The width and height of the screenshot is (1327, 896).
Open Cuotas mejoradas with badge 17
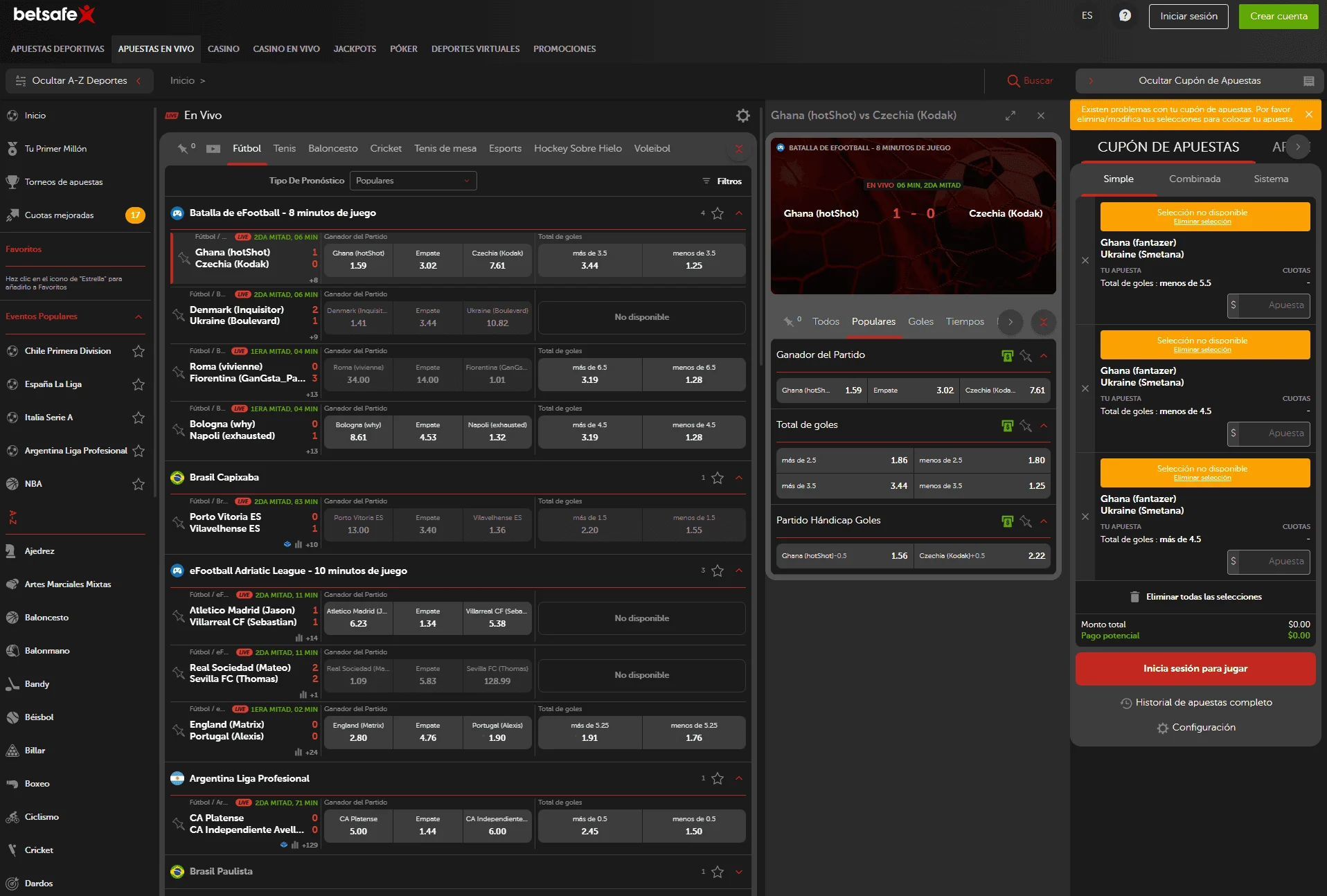(76, 215)
